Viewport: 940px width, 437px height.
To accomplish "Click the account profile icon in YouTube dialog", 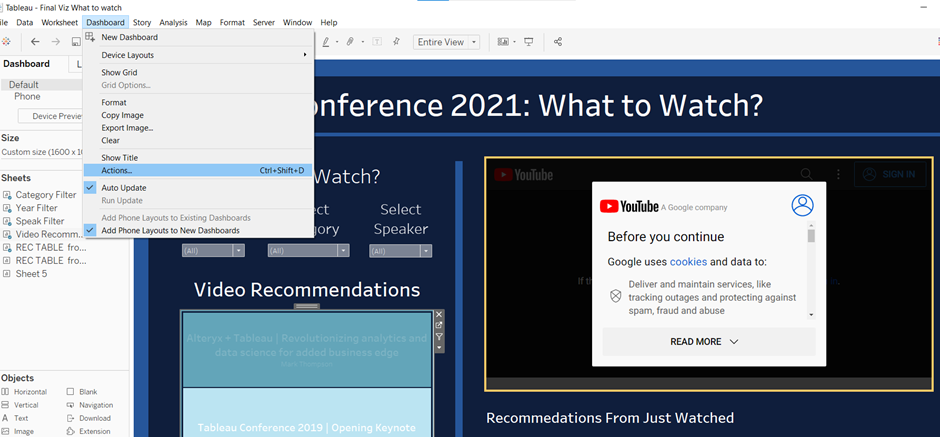I will pyautogui.click(x=802, y=205).
